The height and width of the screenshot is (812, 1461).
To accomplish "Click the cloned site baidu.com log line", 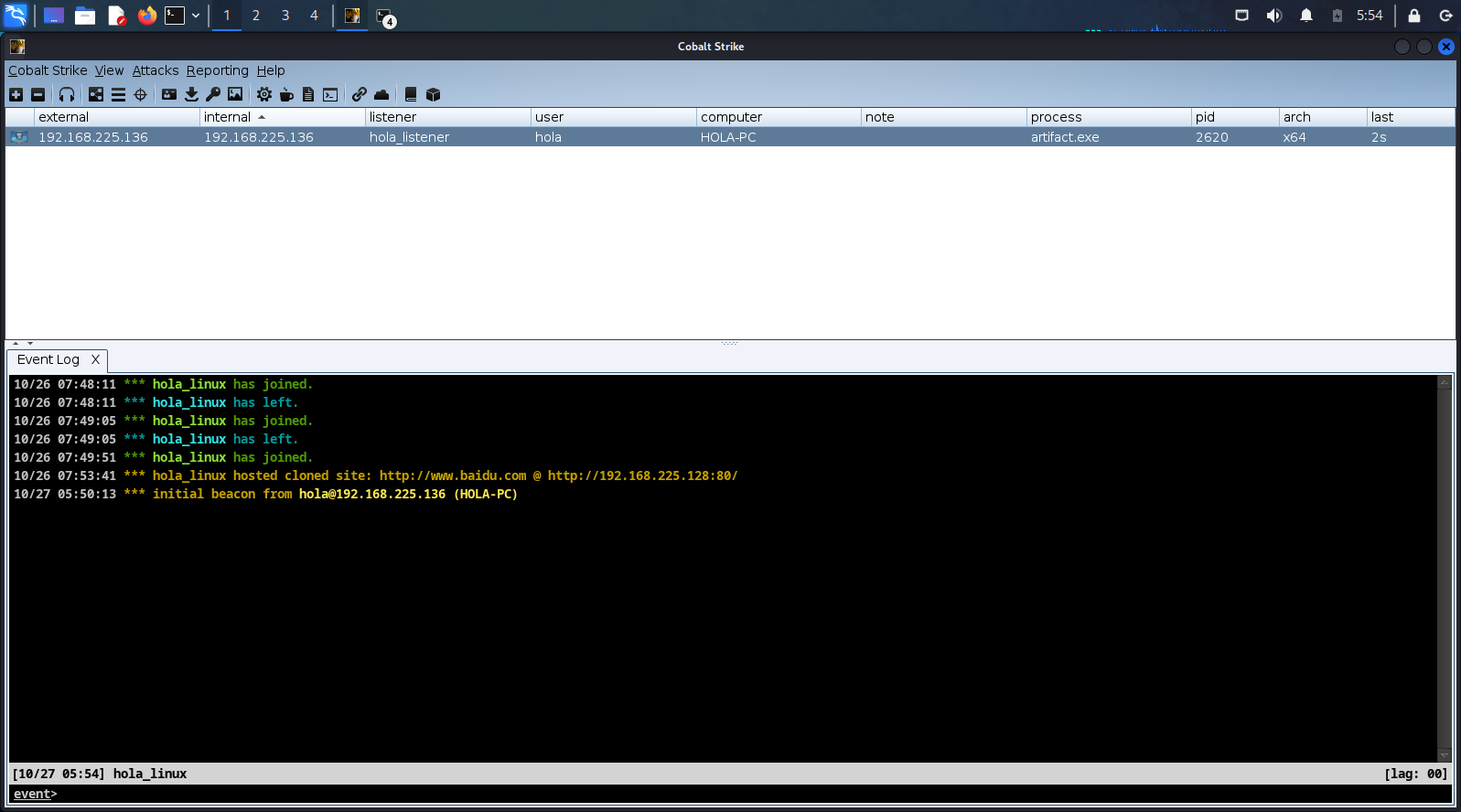I will pos(375,475).
